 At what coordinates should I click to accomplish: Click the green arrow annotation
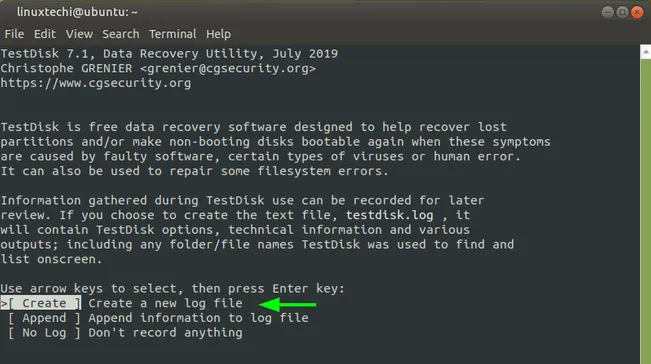287,304
